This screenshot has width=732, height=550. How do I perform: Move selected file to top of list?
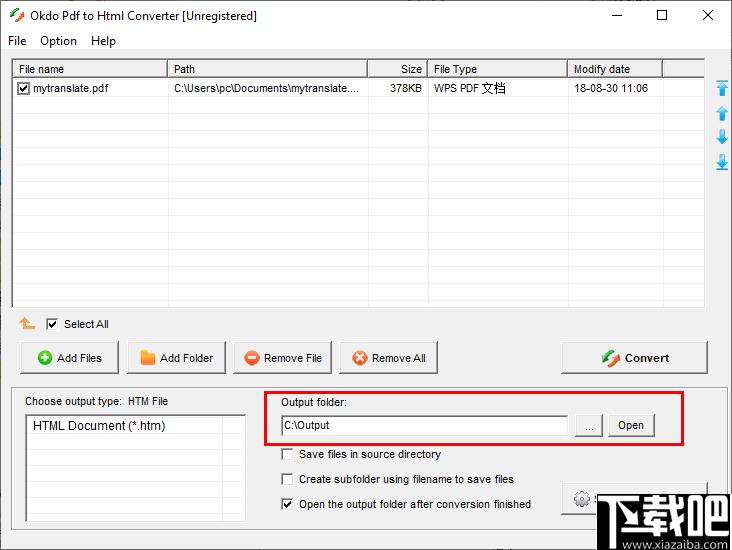point(722,88)
